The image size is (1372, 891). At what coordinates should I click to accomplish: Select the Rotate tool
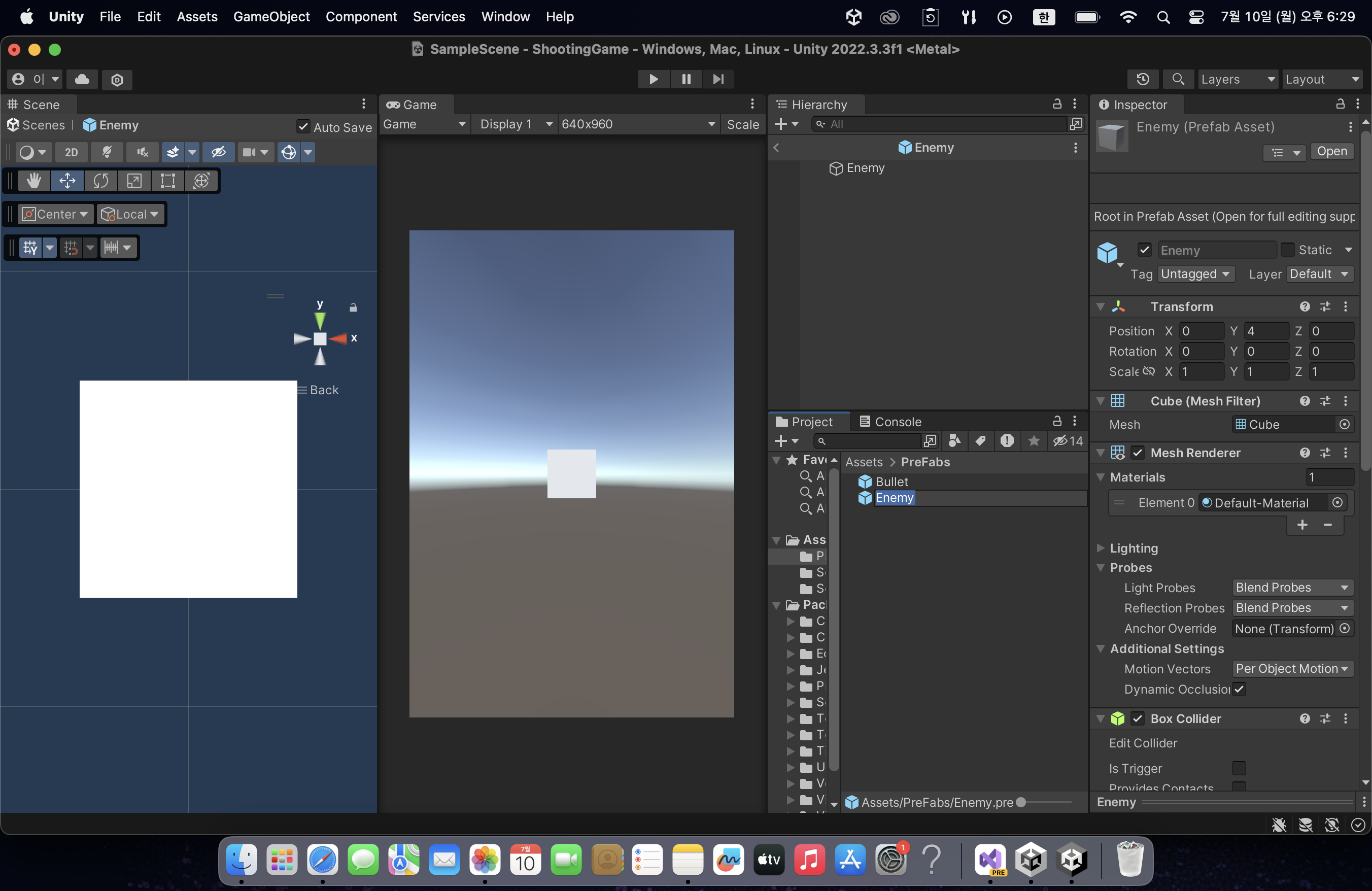[x=101, y=181]
